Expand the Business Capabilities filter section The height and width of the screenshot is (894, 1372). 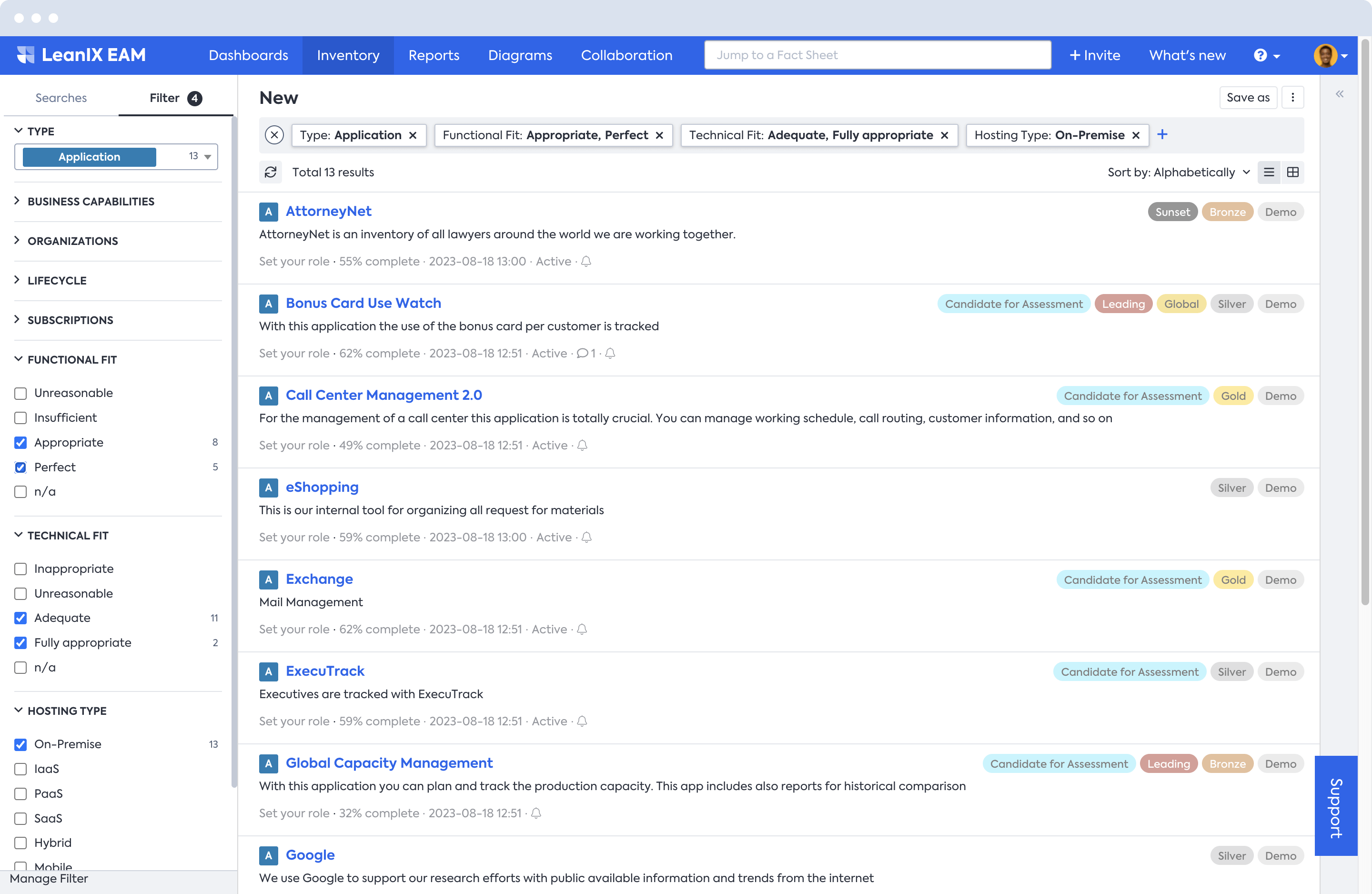click(91, 201)
